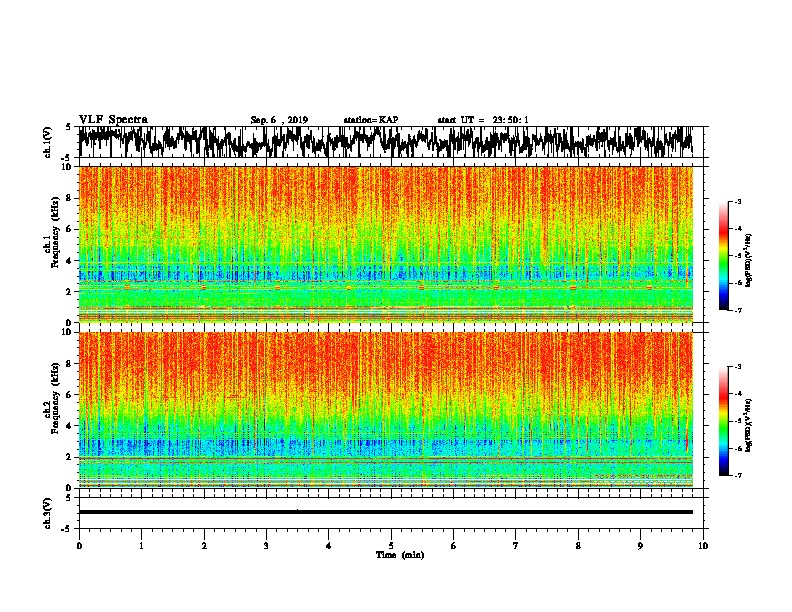Click time axis tick label "3"
Image resolution: width=792 pixels, height=612 pixels.
point(266,546)
